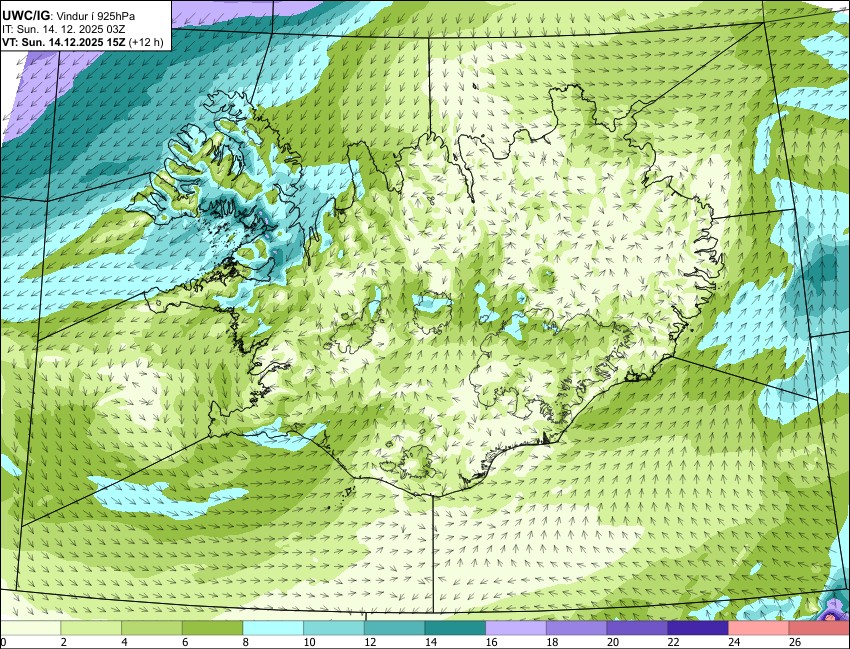Click the legend value 12
850x649 pixels.
370,642
